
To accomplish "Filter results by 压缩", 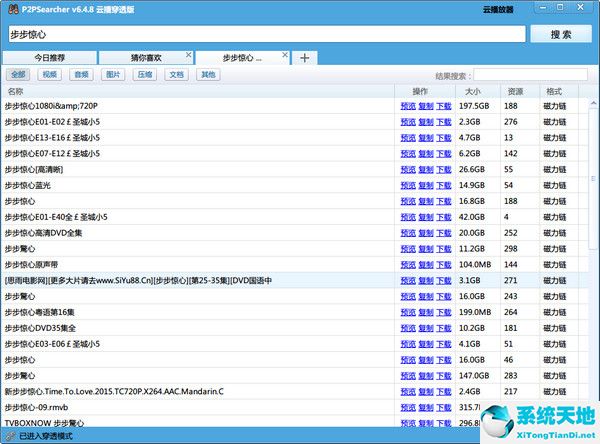I will point(145,74).
